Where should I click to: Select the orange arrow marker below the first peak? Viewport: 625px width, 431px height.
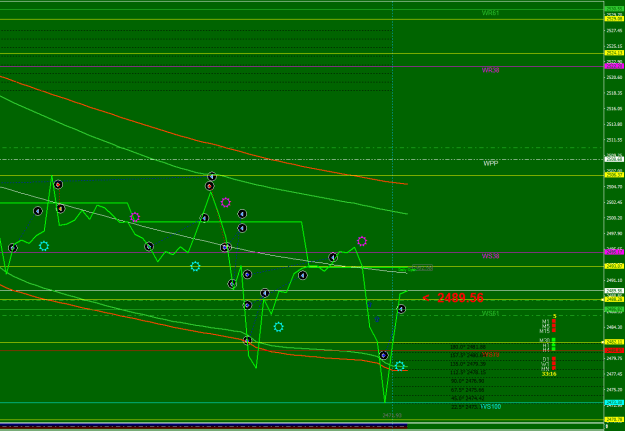(x=61, y=209)
